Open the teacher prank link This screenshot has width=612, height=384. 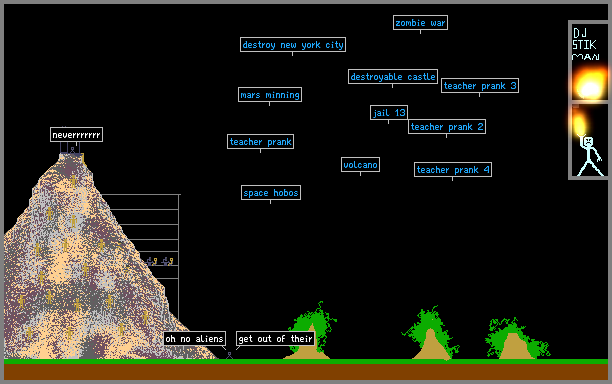260,142
